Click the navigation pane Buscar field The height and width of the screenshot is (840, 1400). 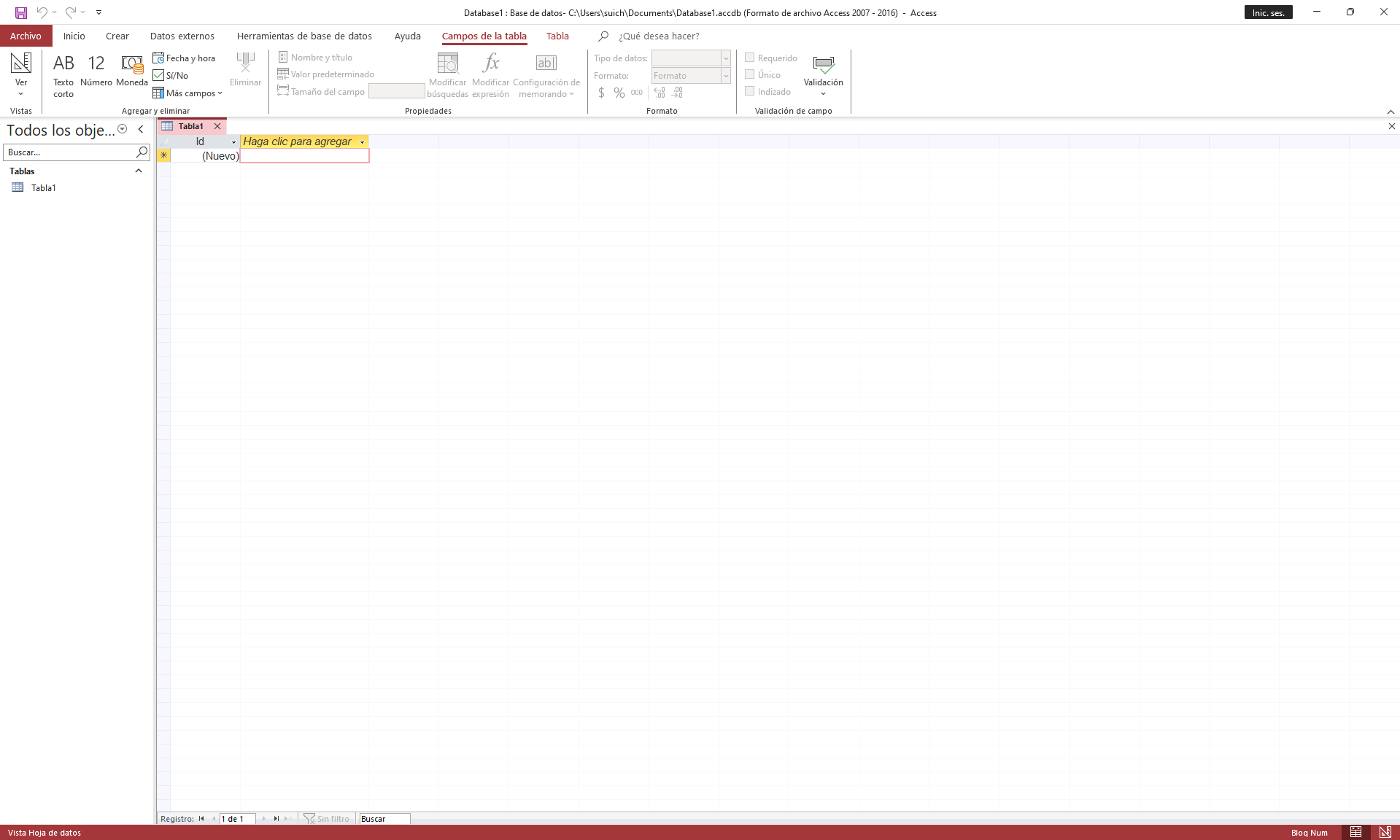(x=69, y=152)
